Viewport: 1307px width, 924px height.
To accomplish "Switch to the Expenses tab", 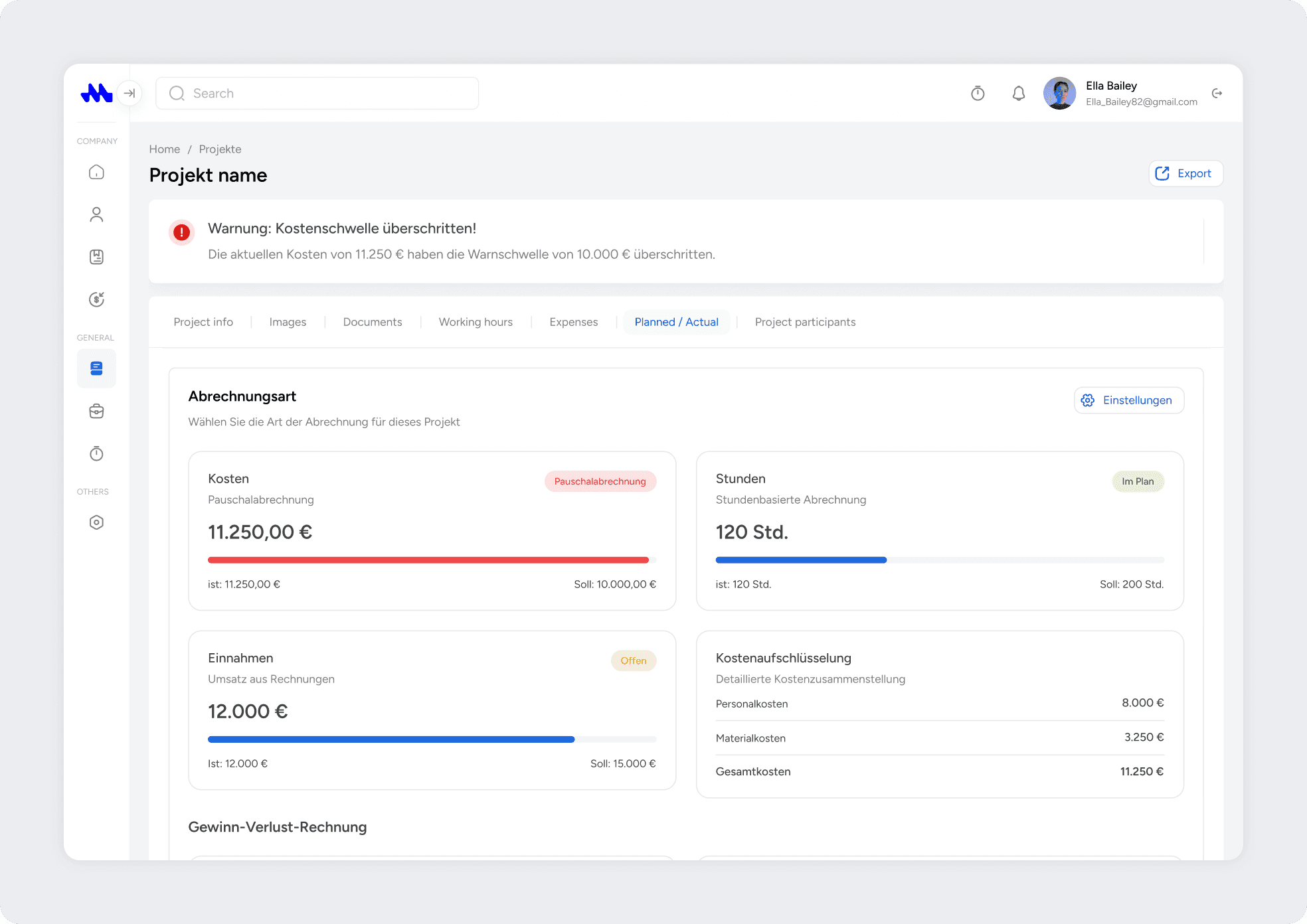I will point(573,322).
